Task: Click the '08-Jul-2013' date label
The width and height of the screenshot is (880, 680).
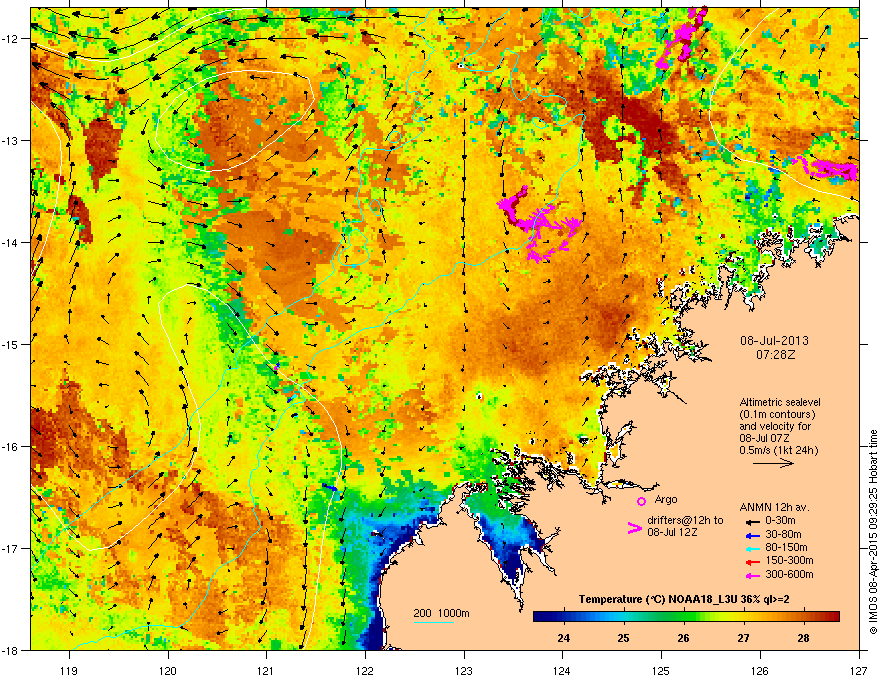Action: click(774, 341)
